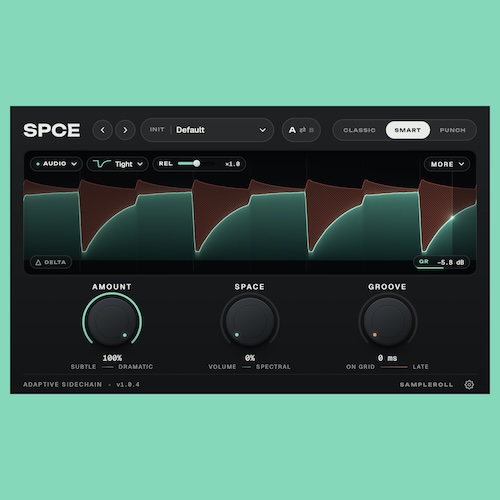Screen dimensions: 500x500
Task: Click the AMOUNT knob
Action: pyautogui.click(x=112, y=321)
